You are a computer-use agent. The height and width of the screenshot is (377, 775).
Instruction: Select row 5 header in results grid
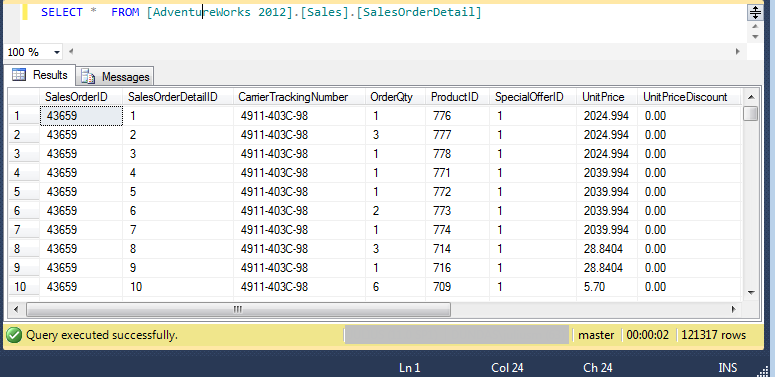23,192
